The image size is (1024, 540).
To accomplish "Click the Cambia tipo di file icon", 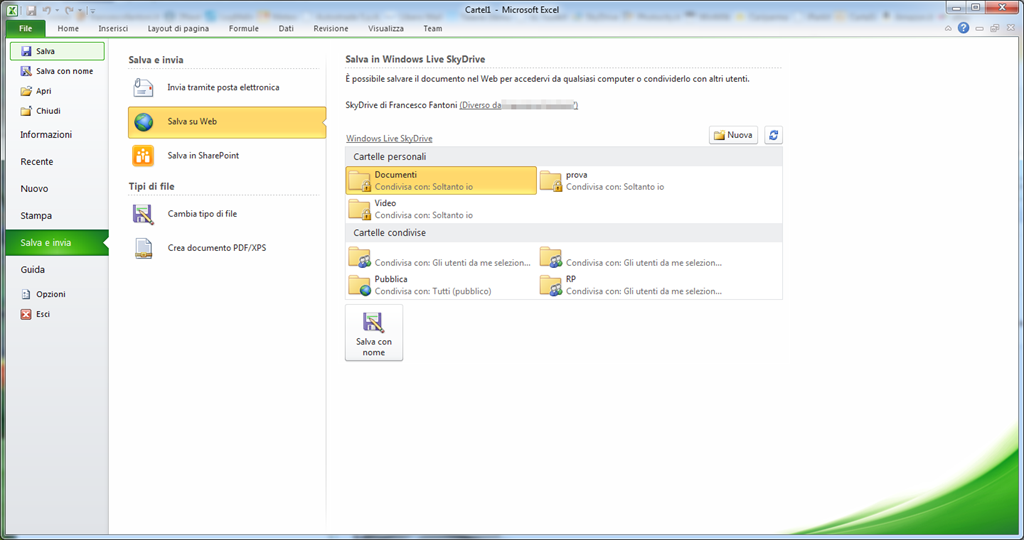I will point(143,214).
